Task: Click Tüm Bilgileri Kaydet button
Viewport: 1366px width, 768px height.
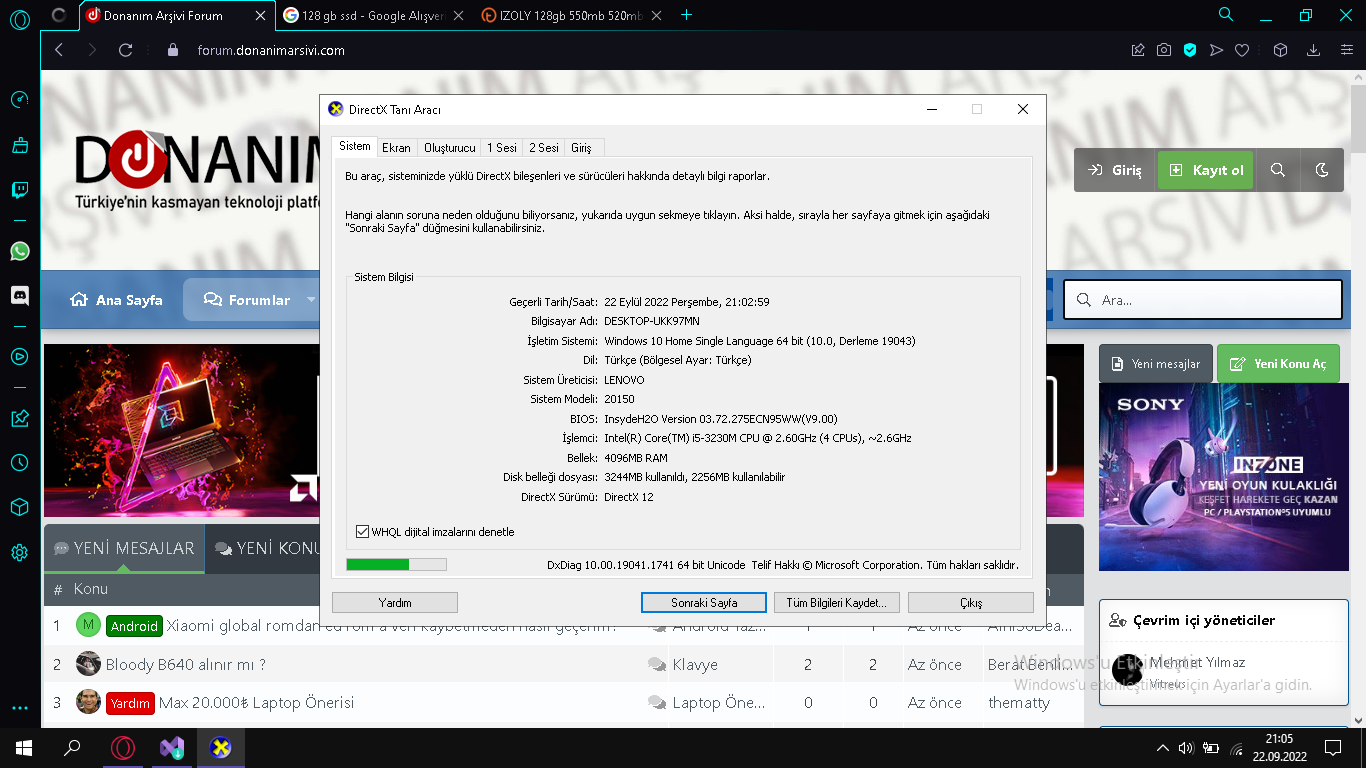Action: 837,603
